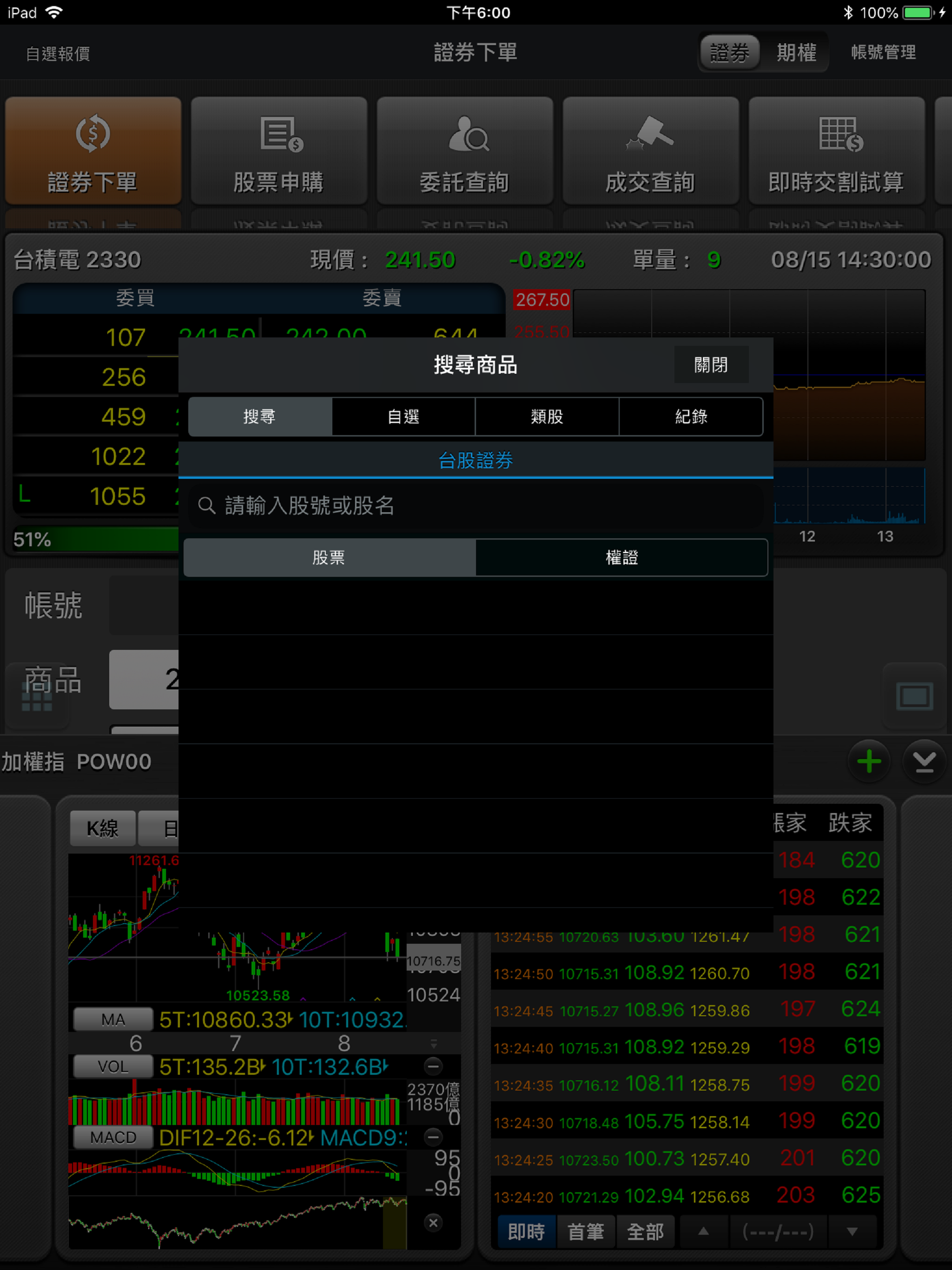Tap the 委賣 ask column header
Screen dimensions: 952x1270
(382, 298)
